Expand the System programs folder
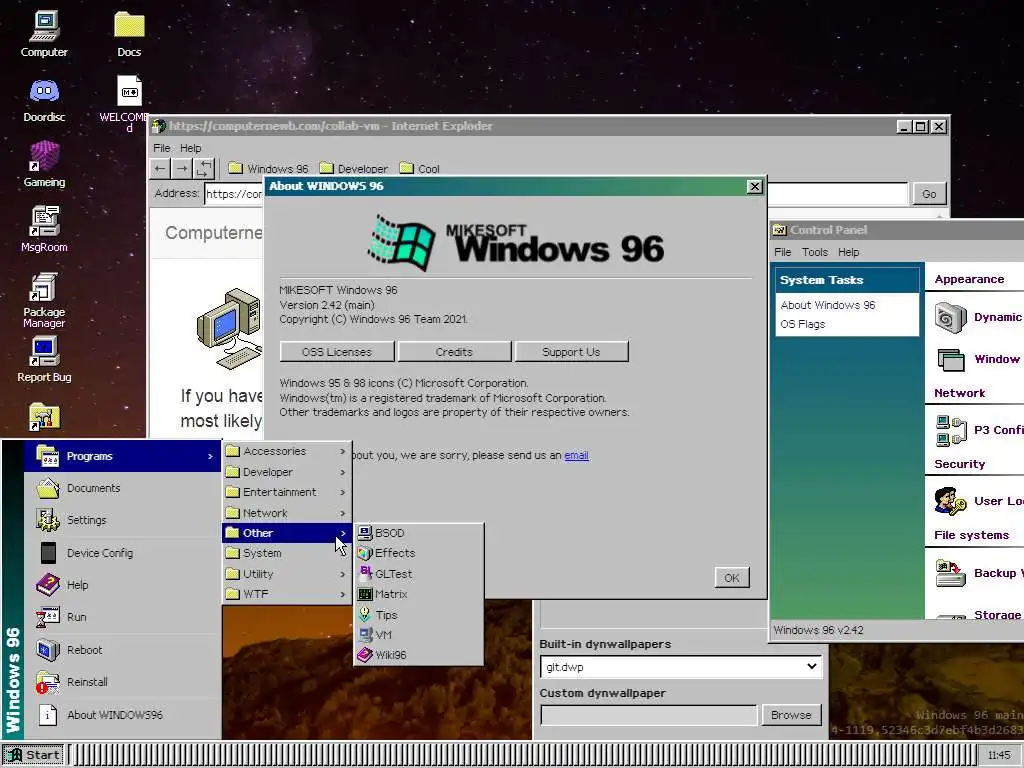 click(287, 553)
